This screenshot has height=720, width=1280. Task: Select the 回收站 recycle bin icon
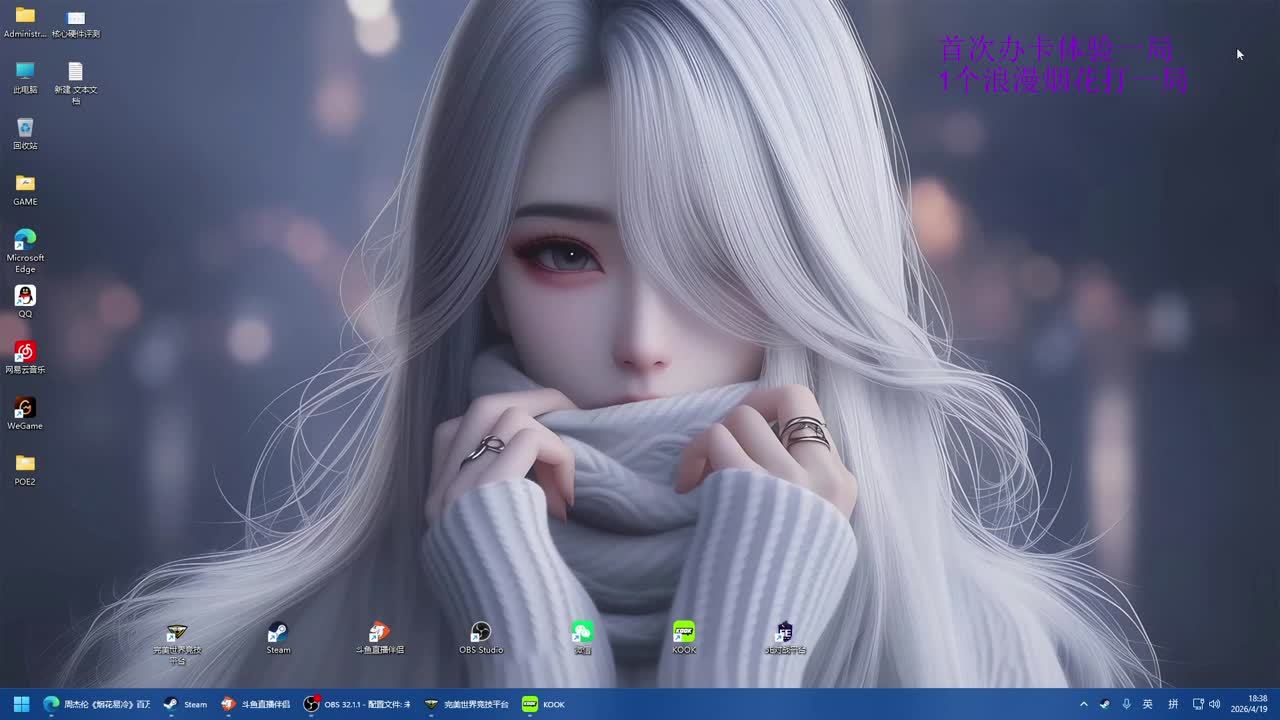[x=25, y=129]
